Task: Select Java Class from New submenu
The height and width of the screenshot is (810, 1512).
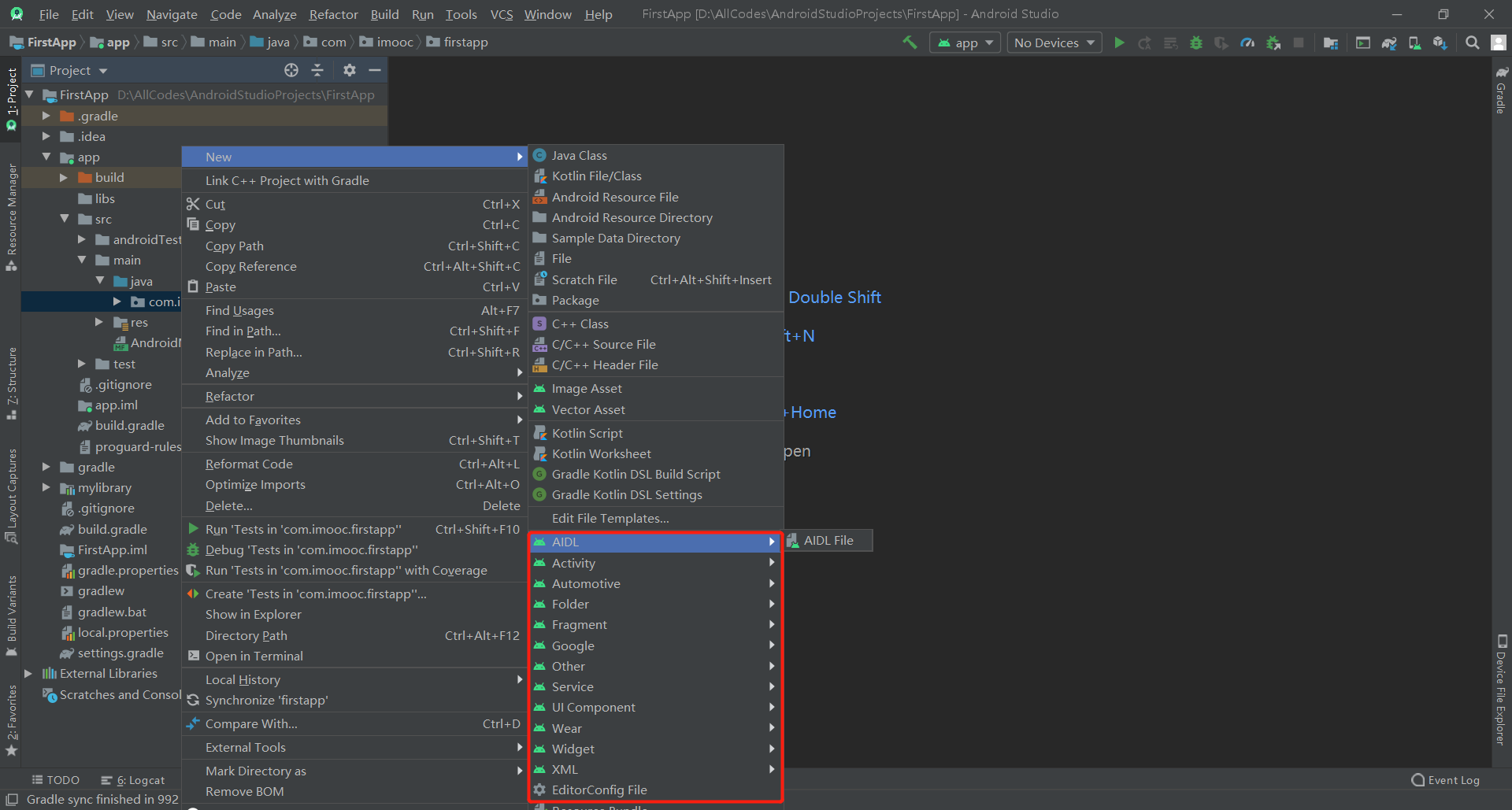Action: pyautogui.click(x=655, y=155)
